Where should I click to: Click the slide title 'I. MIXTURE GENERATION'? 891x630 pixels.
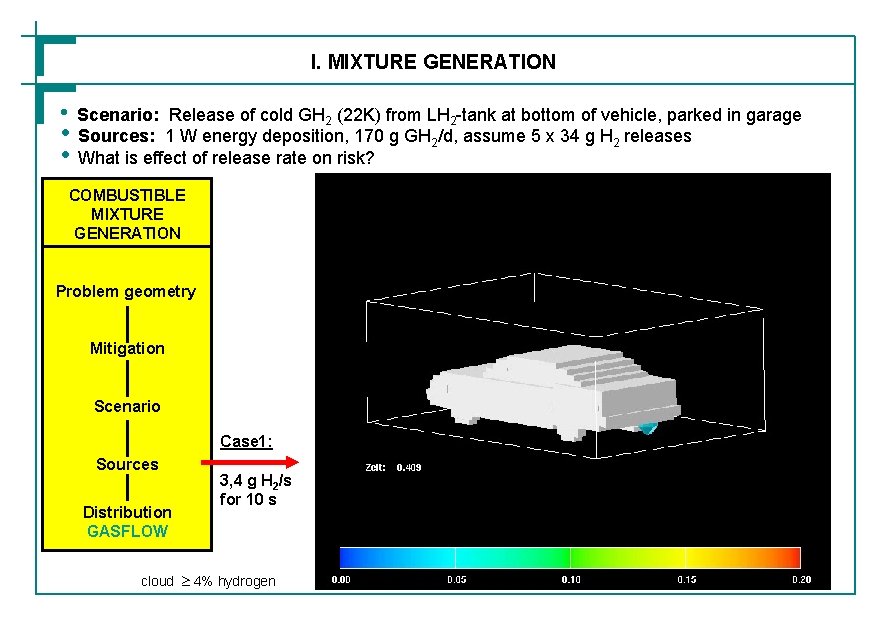coord(433,61)
